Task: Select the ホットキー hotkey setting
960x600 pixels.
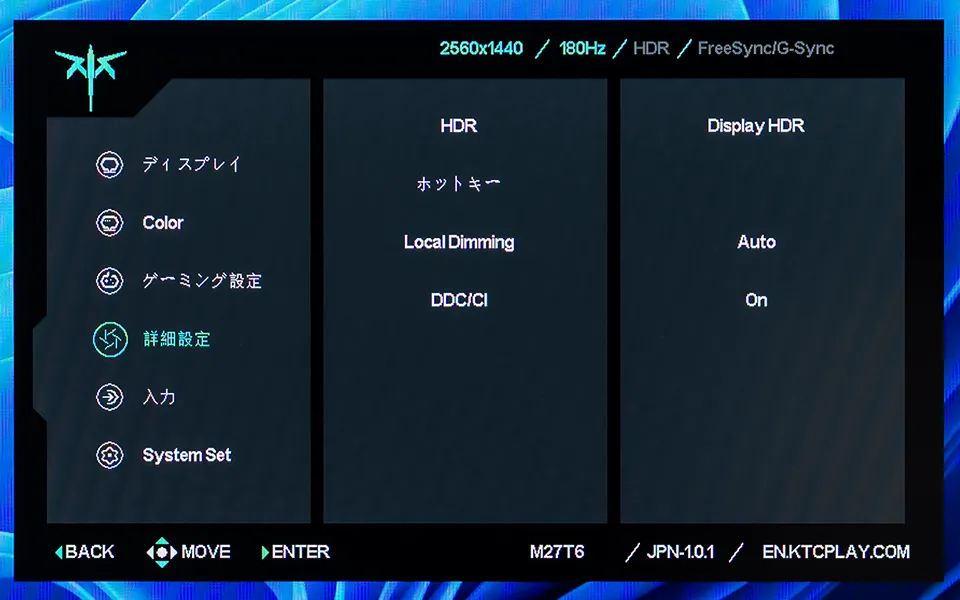Action: coord(459,184)
